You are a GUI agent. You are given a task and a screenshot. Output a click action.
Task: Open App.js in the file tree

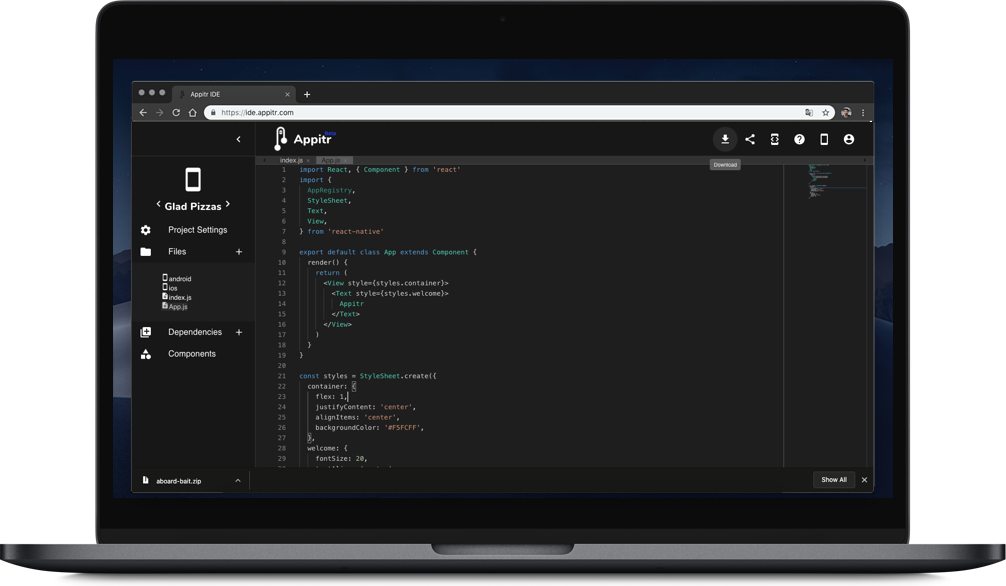pos(175,306)
